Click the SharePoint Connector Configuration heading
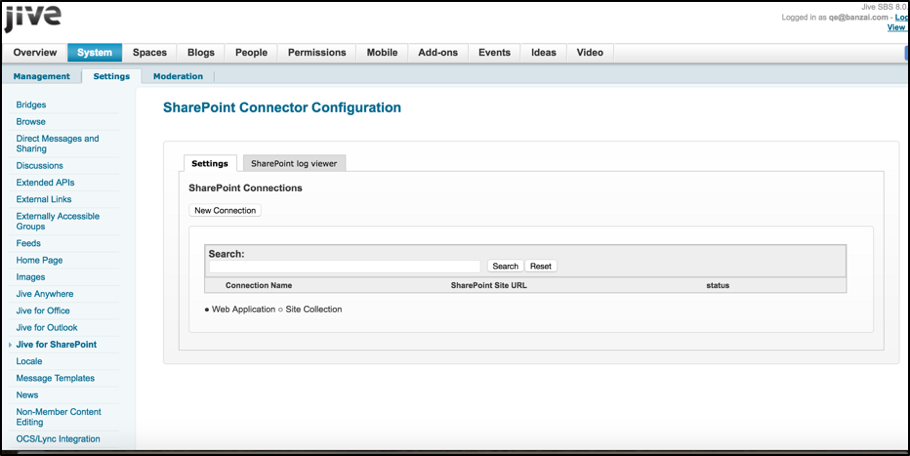Screen dimensions: 910x456 (x=282, y=107)
